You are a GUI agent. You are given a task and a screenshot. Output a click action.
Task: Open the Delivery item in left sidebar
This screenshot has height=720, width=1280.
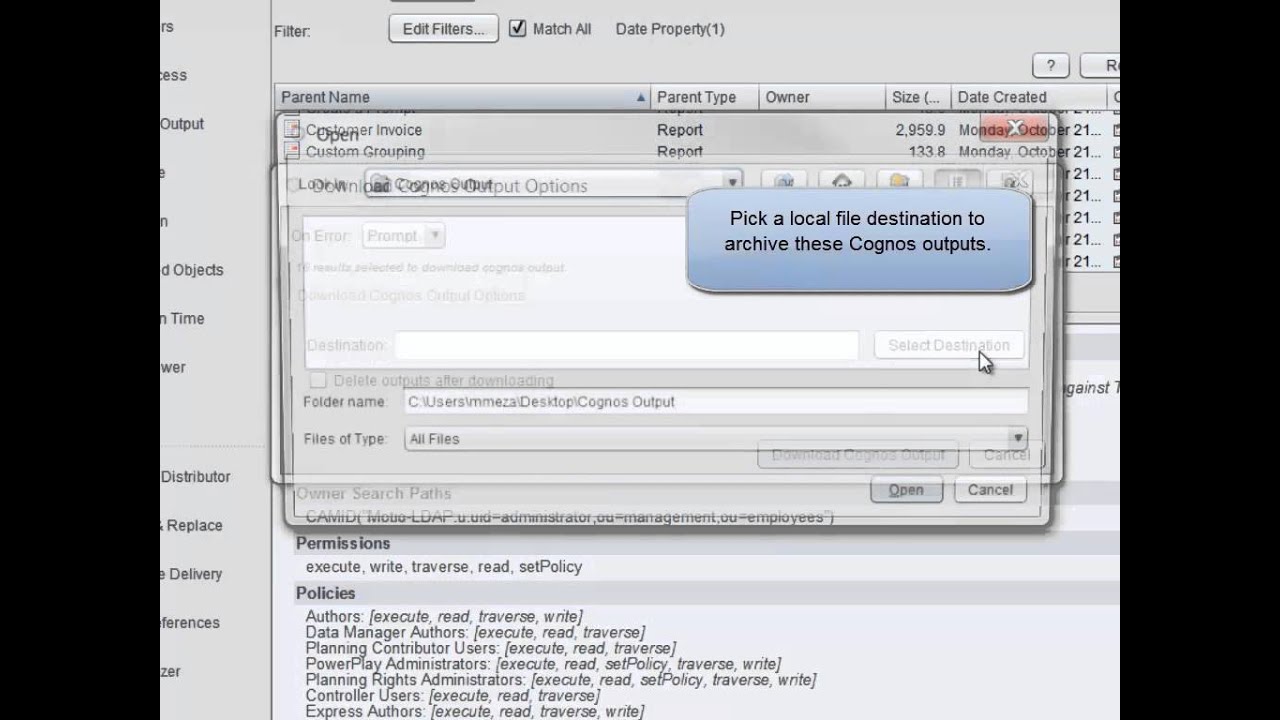(194, 574)
